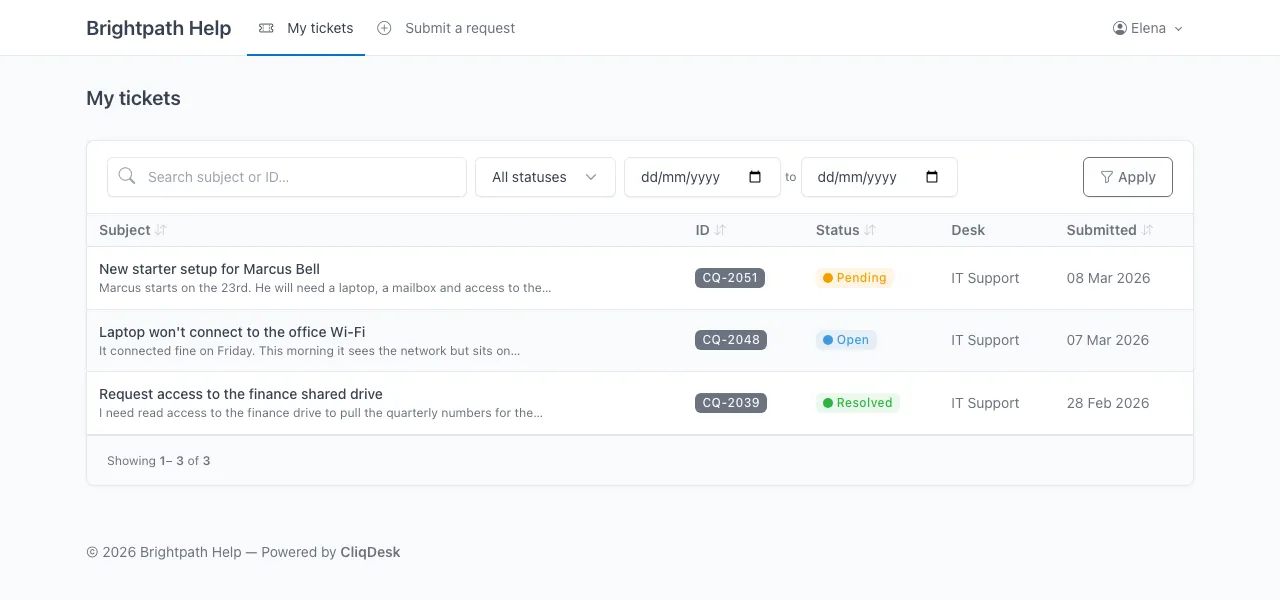This screenshot has height=600, width=1280.
Task: Click the preview text starting 'It connected fine on Friday'
Action: click(309, 351)
